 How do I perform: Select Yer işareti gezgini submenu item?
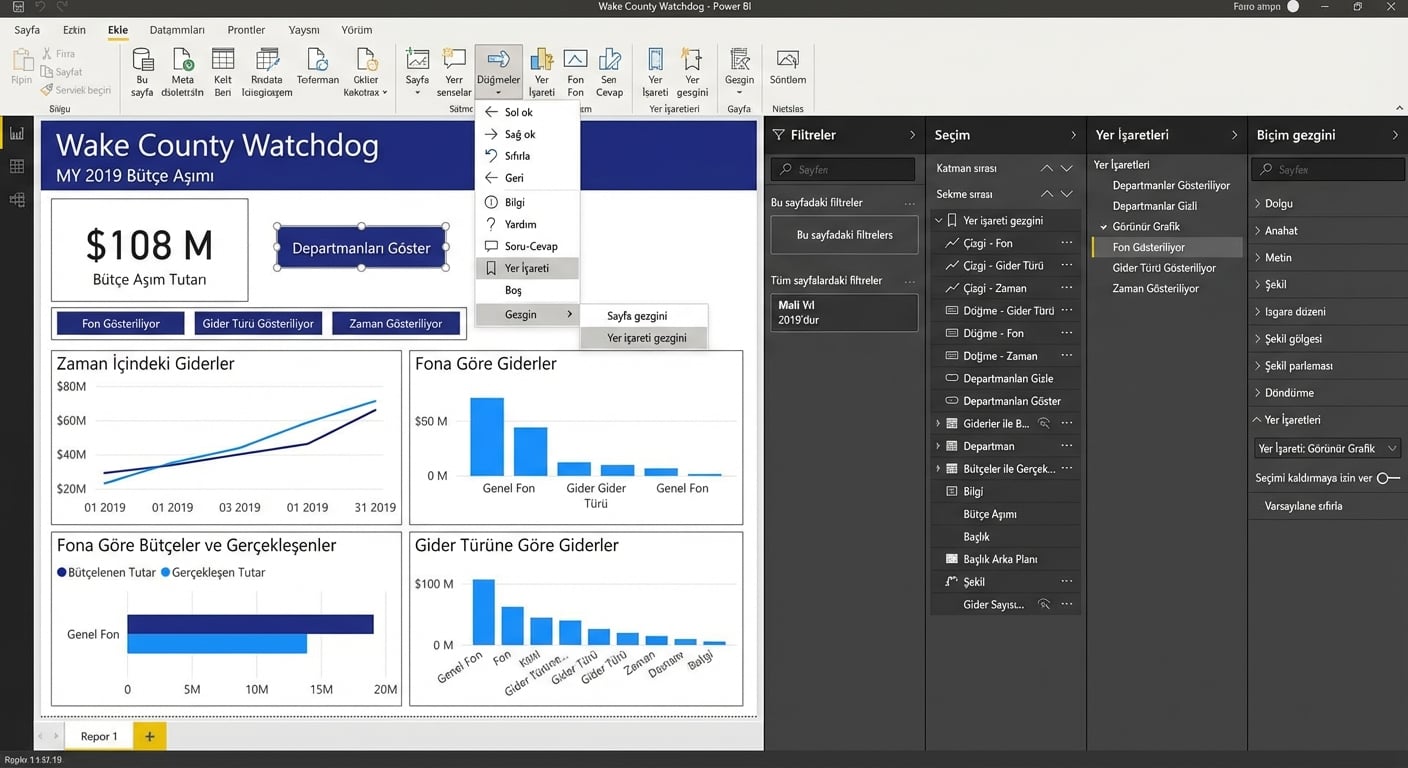[x=646, y=338]
